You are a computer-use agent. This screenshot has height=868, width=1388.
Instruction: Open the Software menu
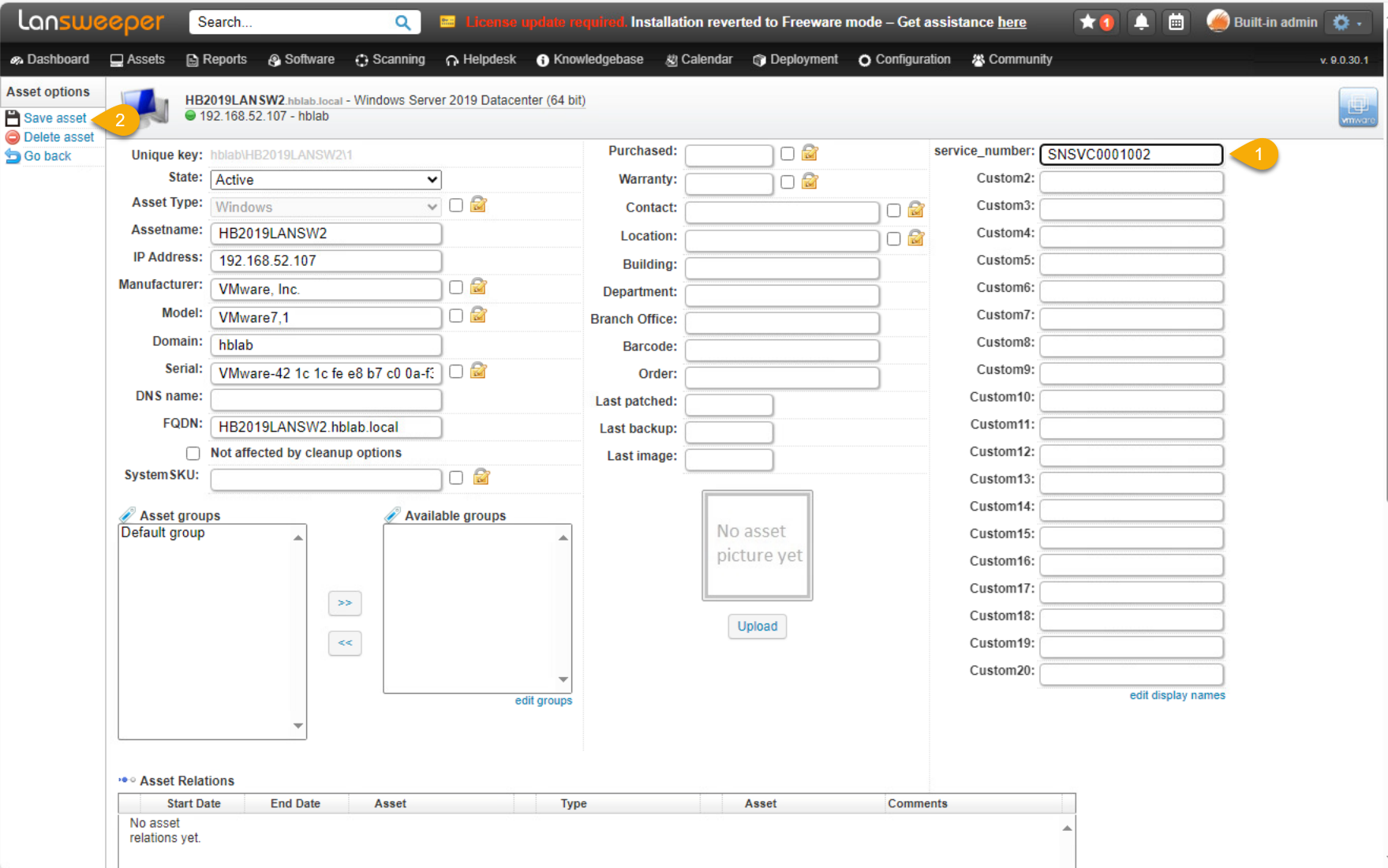point(301,59)
